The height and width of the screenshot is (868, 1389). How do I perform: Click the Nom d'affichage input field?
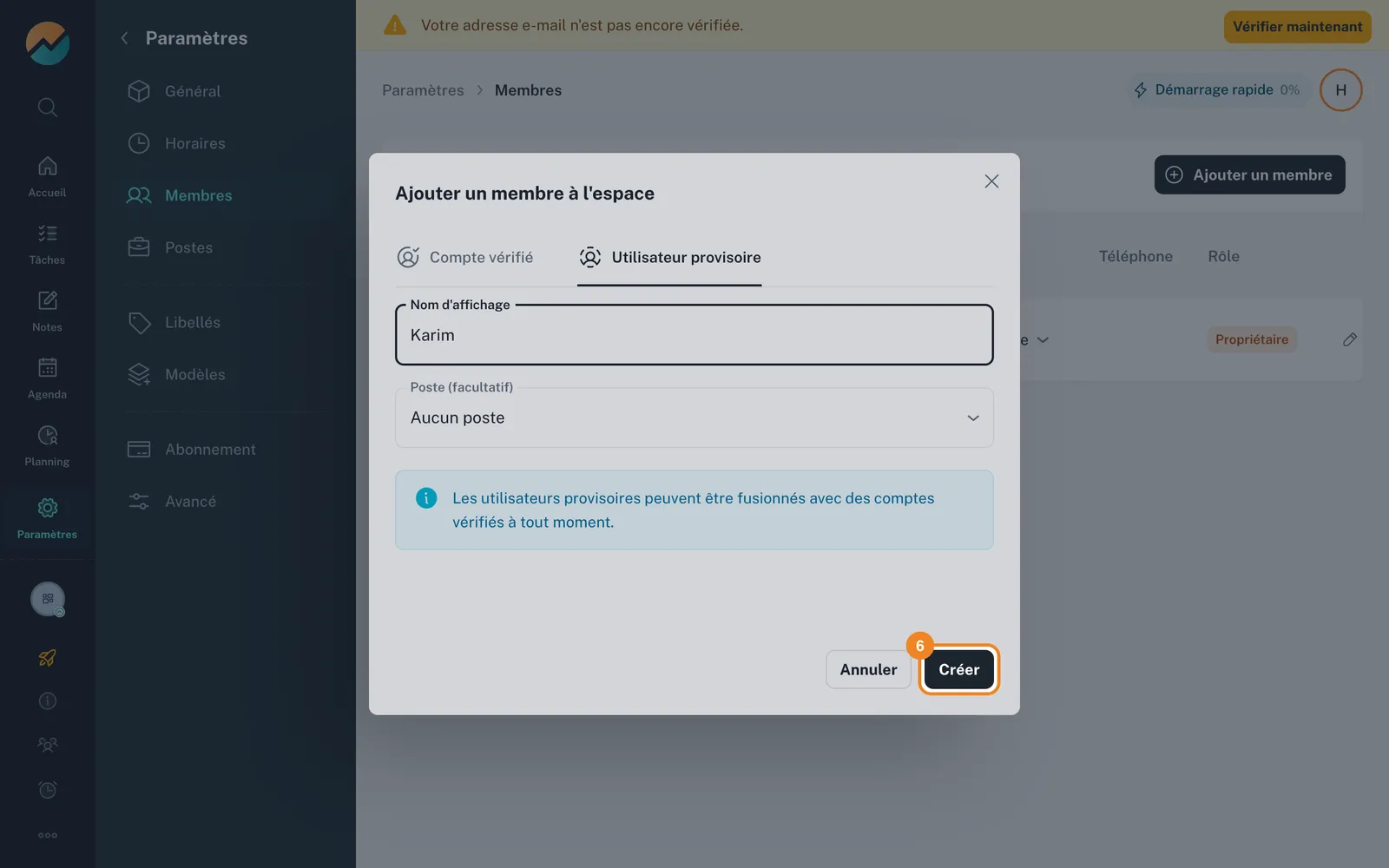click(694, 335)
